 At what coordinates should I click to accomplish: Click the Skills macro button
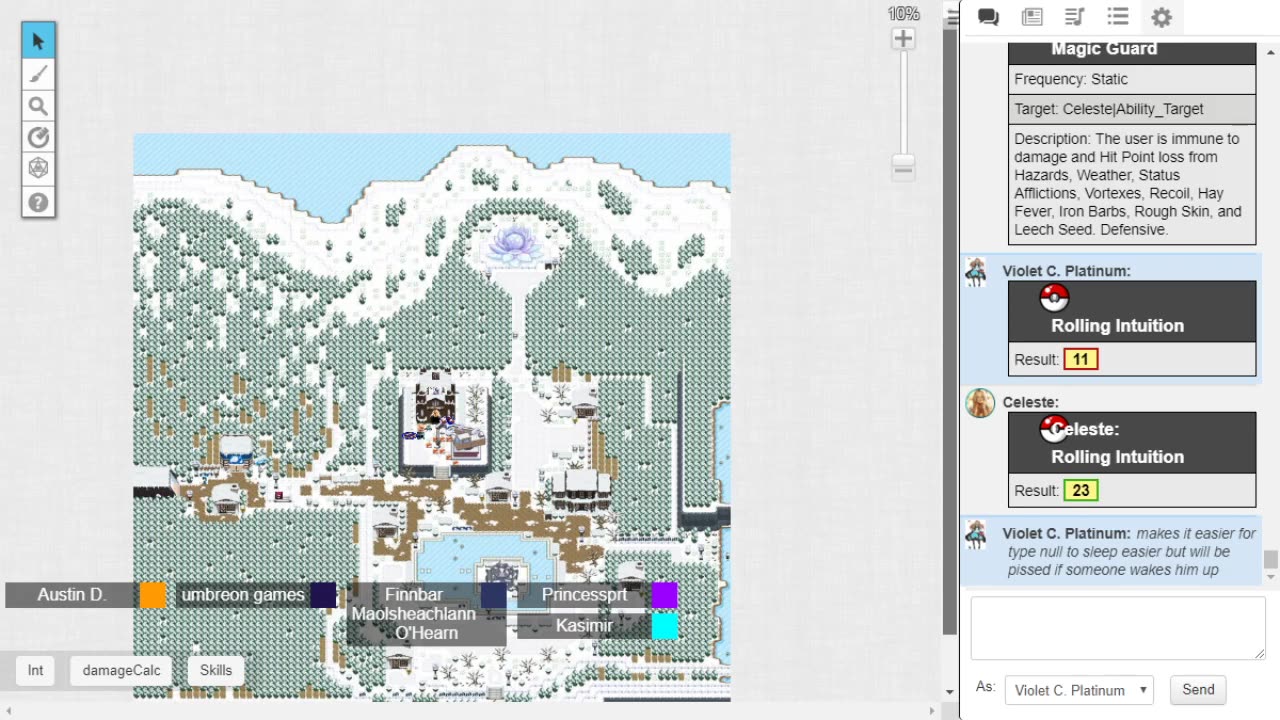coord(216,671)
